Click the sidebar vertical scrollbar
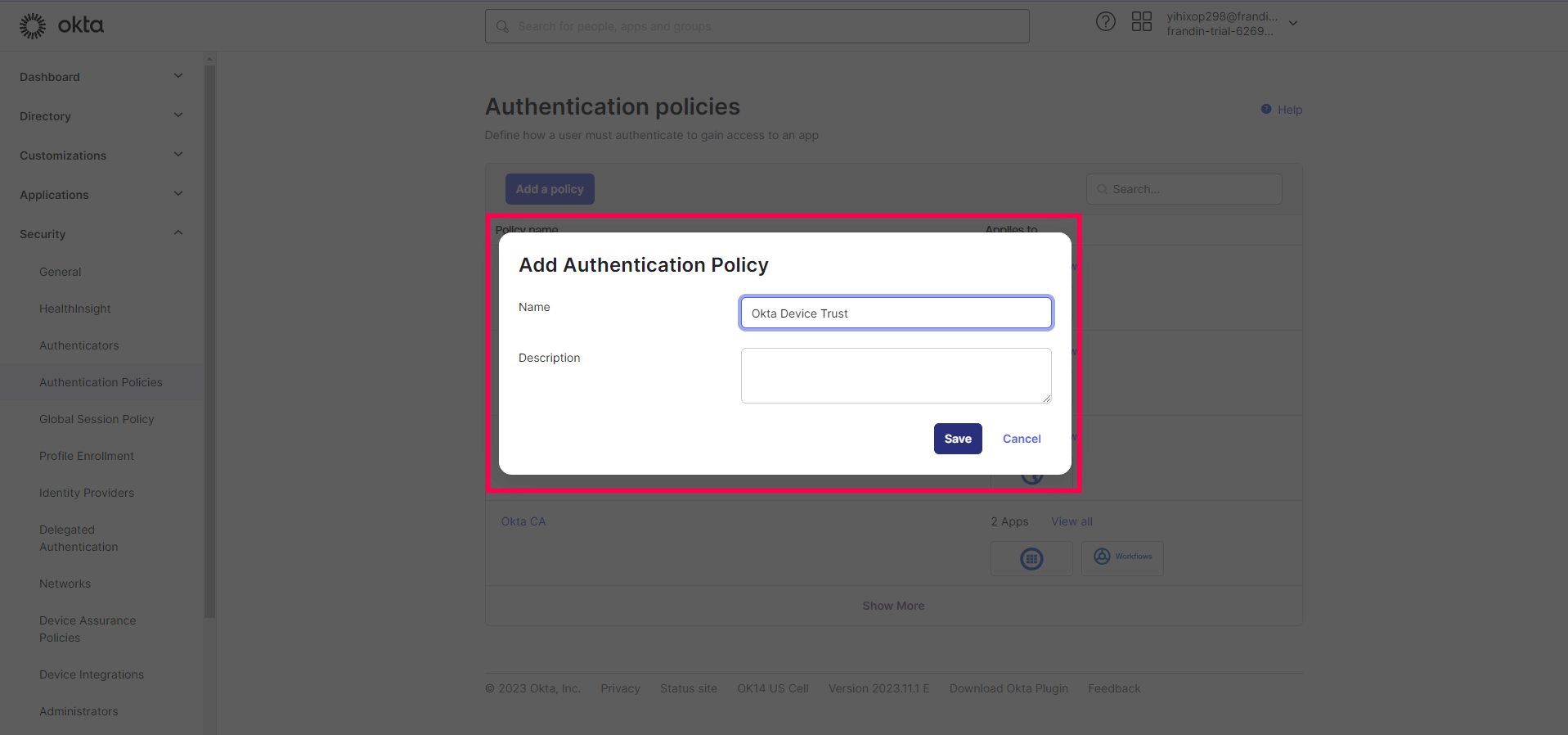 [x=209, y=327]
